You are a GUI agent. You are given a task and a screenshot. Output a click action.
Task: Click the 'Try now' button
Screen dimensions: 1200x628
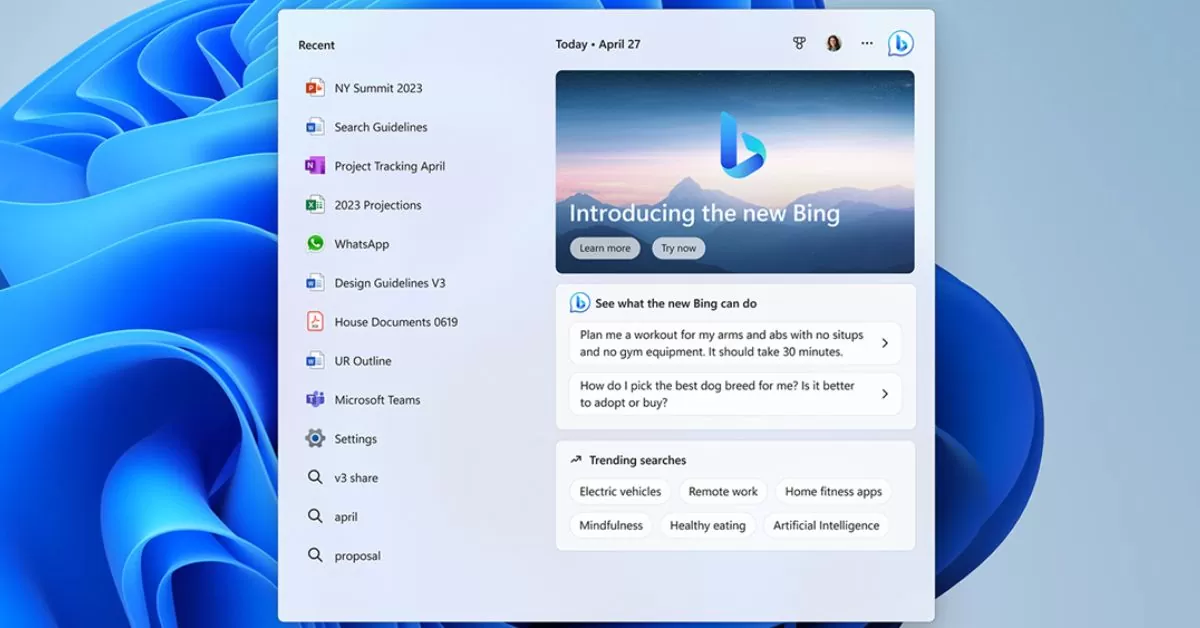coord(678,248)
